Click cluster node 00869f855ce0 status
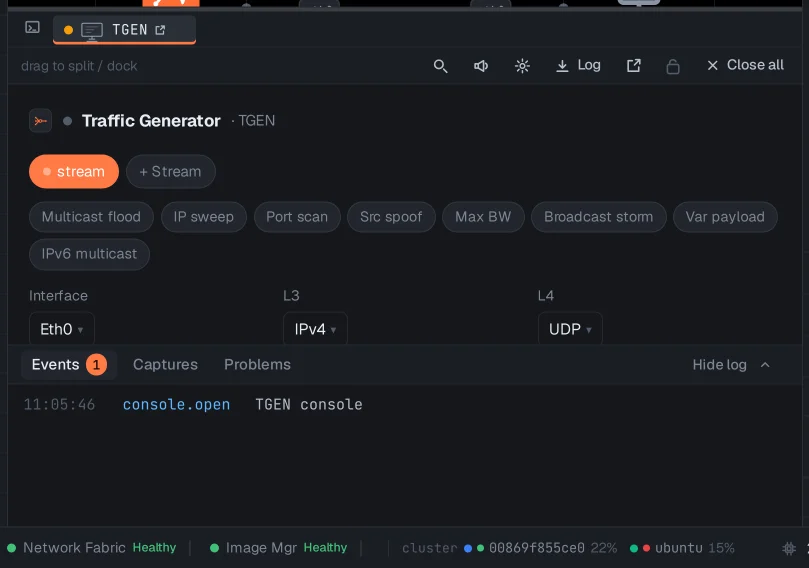 click(x=540, y=548)
